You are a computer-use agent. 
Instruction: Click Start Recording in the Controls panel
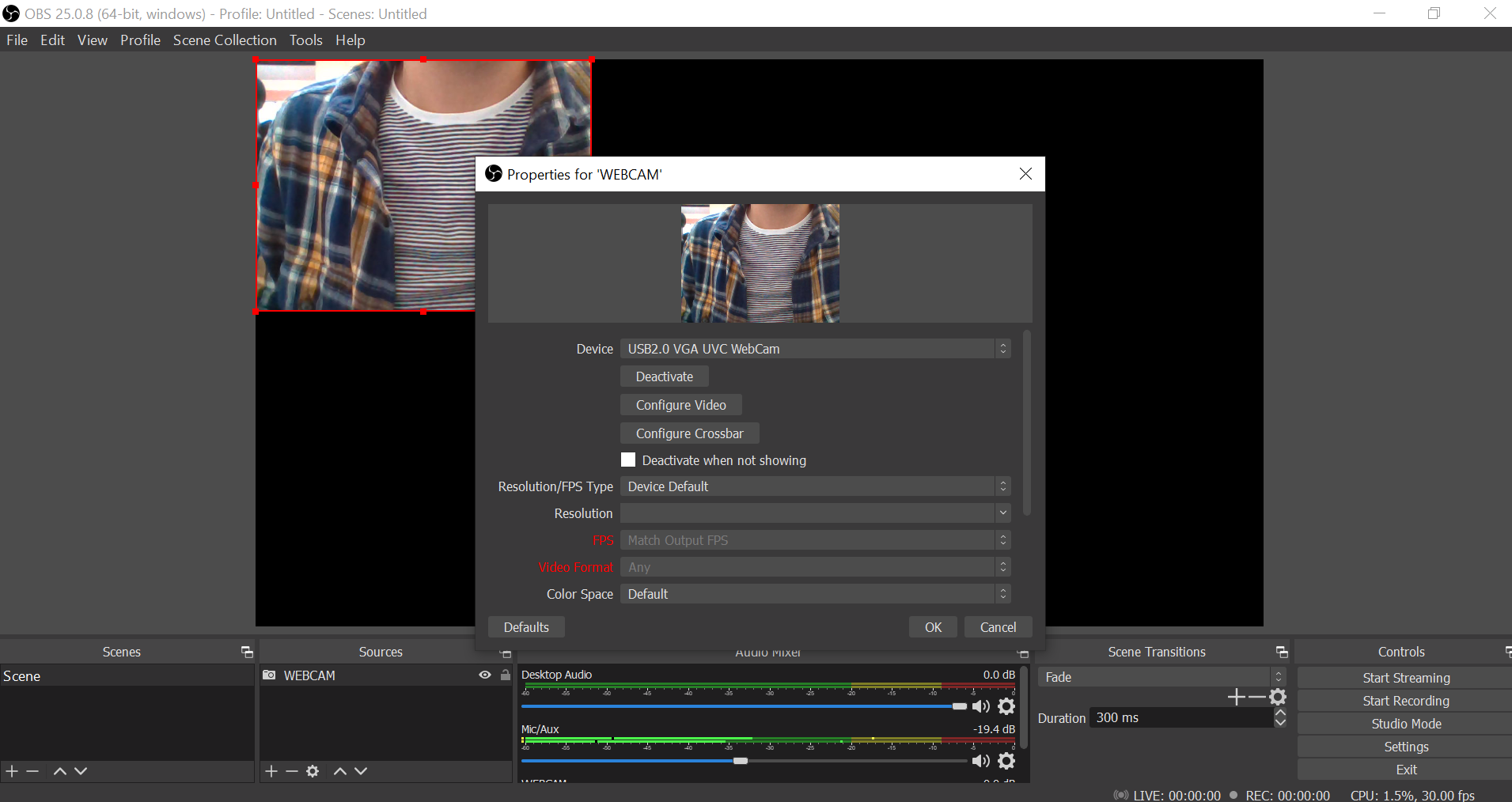click(x=1406, y=700)
